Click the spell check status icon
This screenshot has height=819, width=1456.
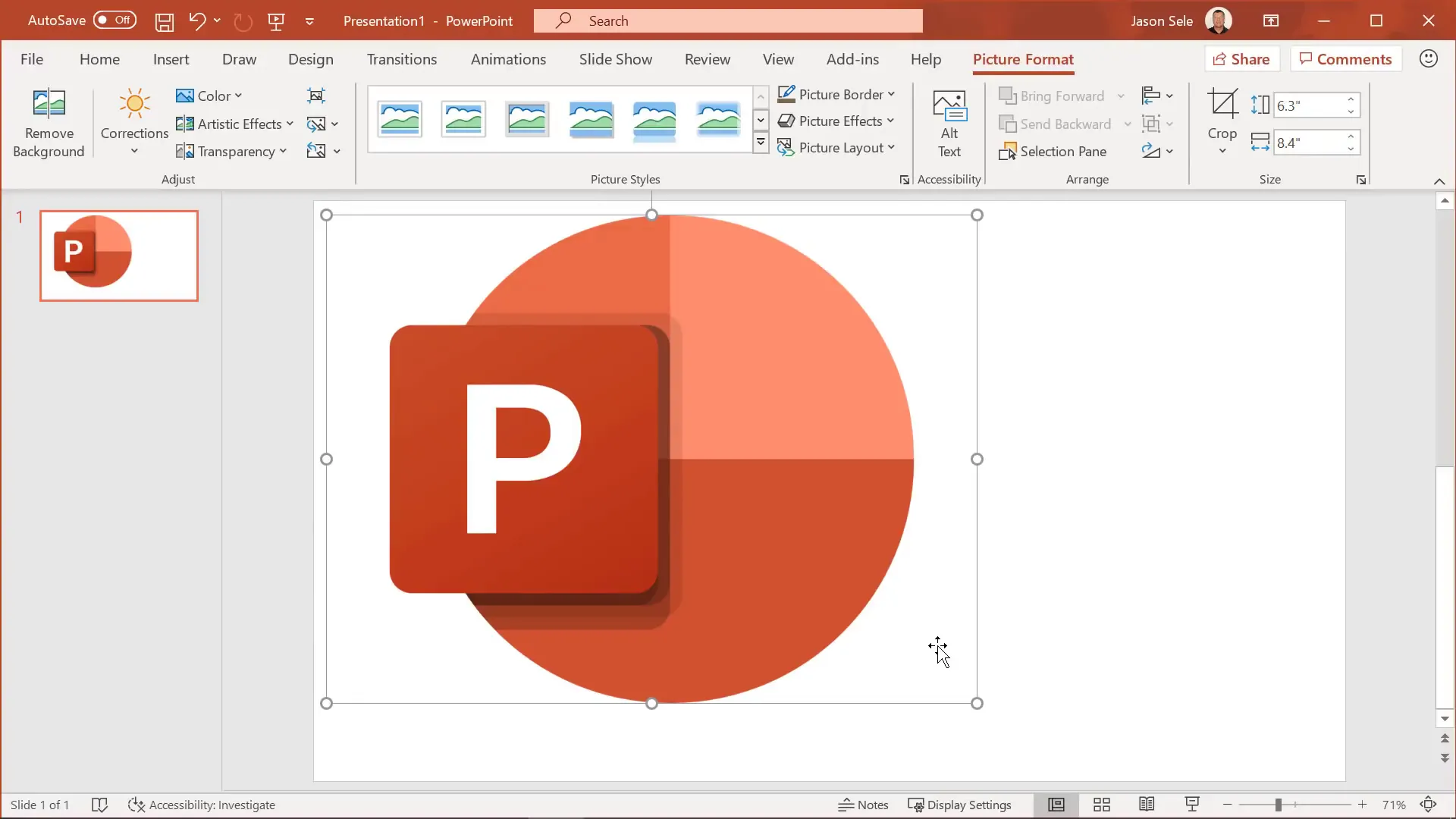99,805
